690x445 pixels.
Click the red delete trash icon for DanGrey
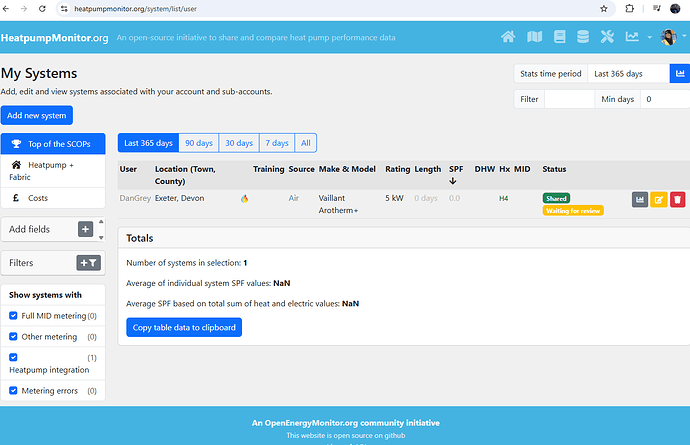coord(677,200)
